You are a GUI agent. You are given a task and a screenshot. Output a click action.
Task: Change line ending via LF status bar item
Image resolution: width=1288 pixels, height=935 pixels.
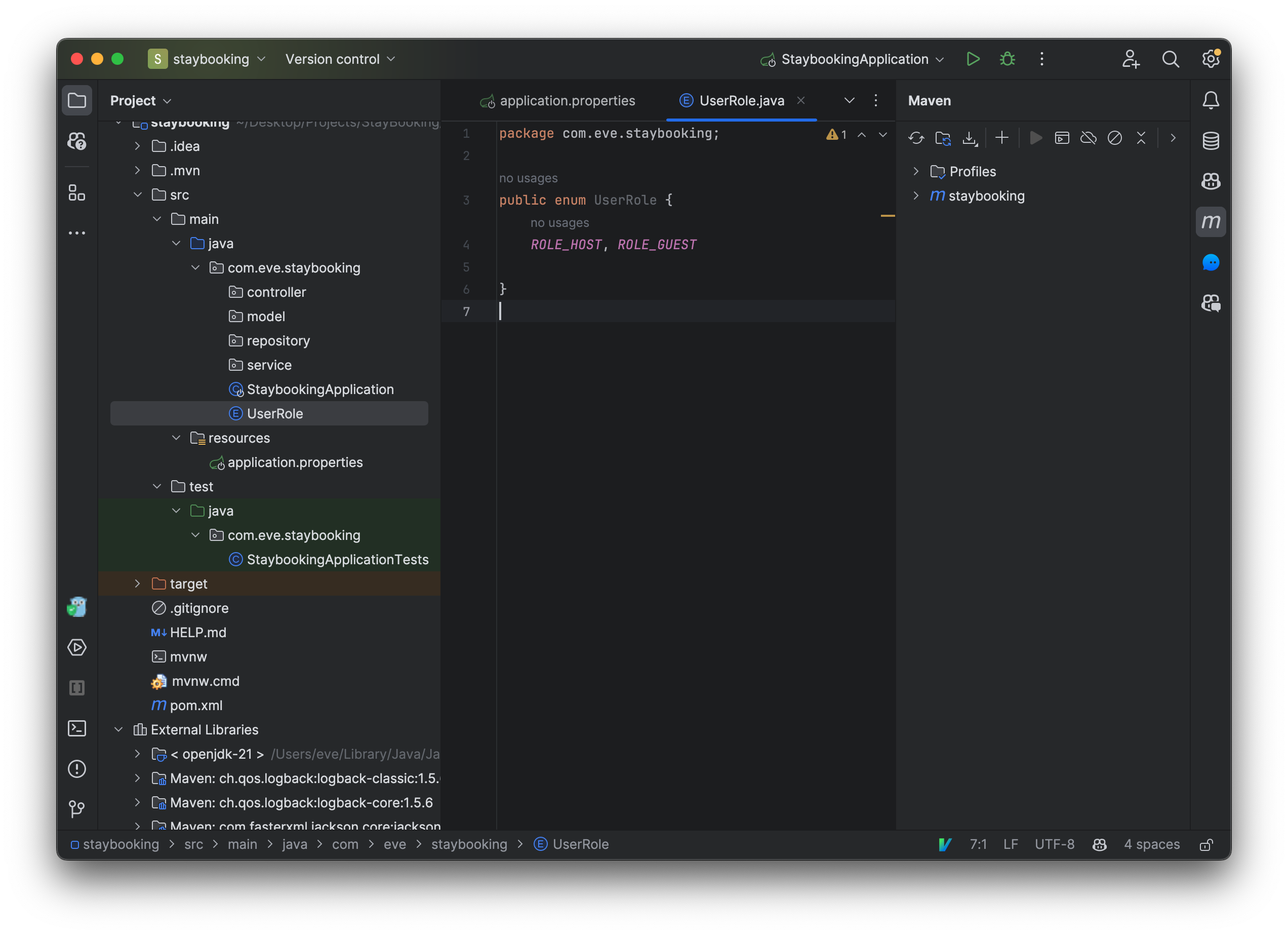1011,844
